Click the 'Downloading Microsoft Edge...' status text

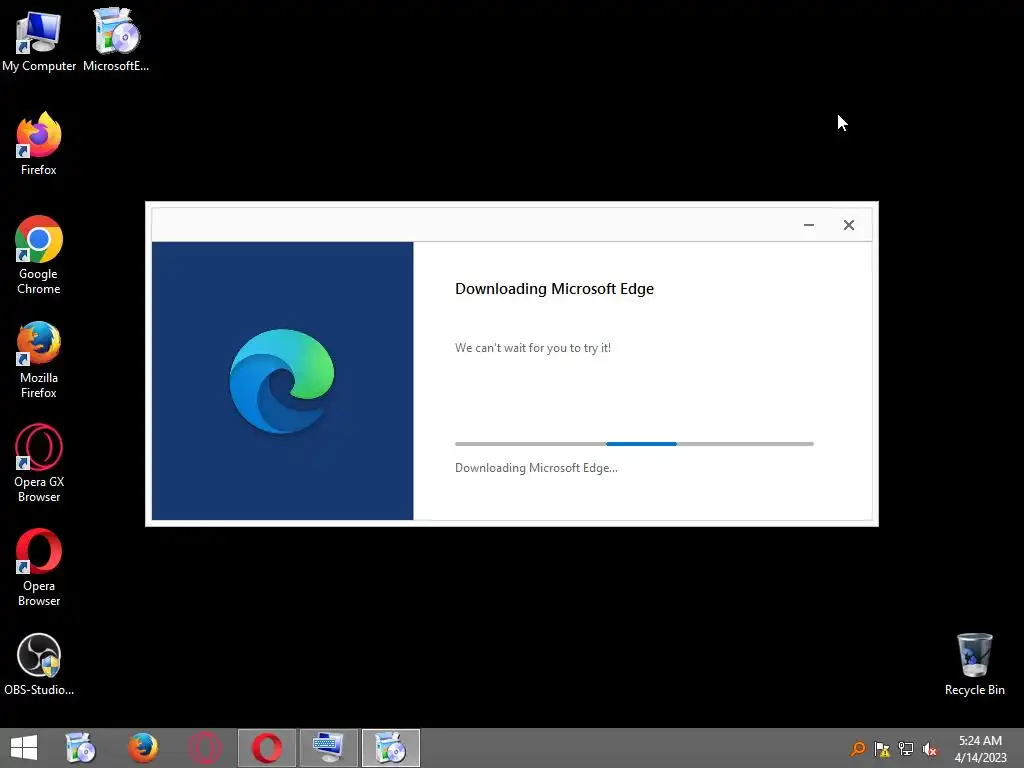pos(536,468)
